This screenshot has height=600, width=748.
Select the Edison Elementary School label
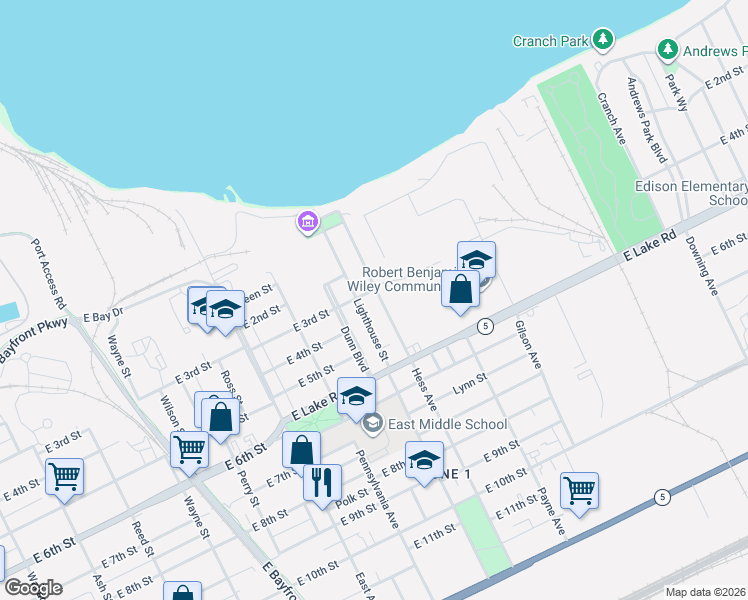pos(691,193)
